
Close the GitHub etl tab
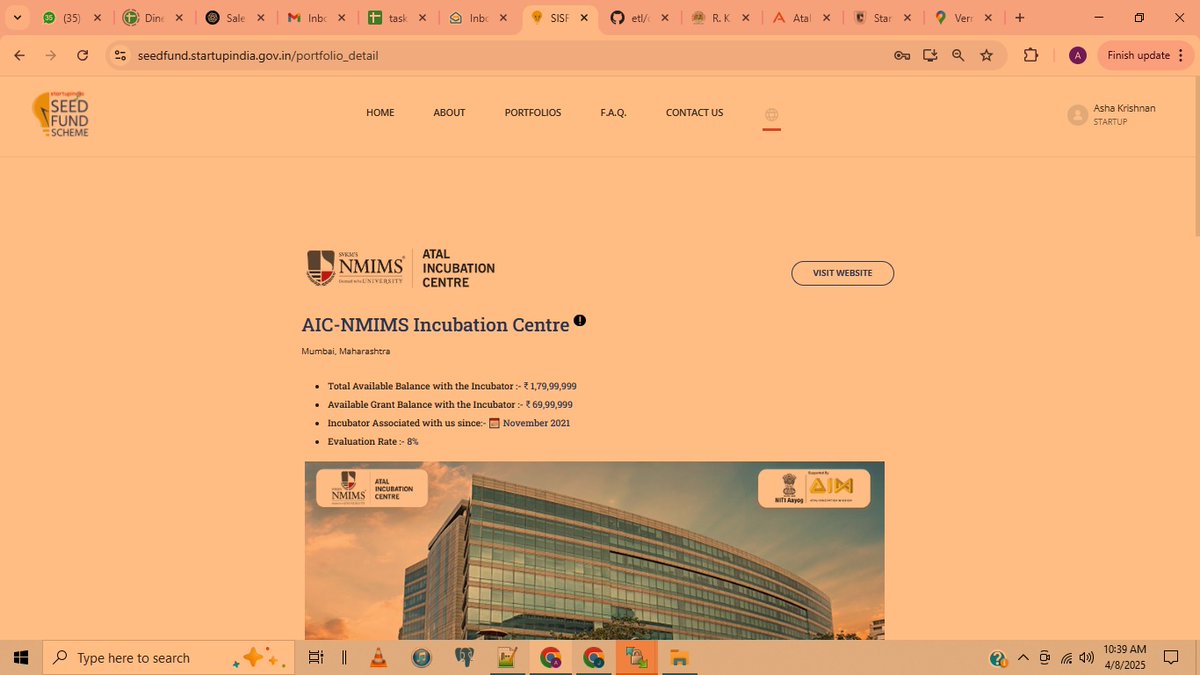tap(665, 18)
